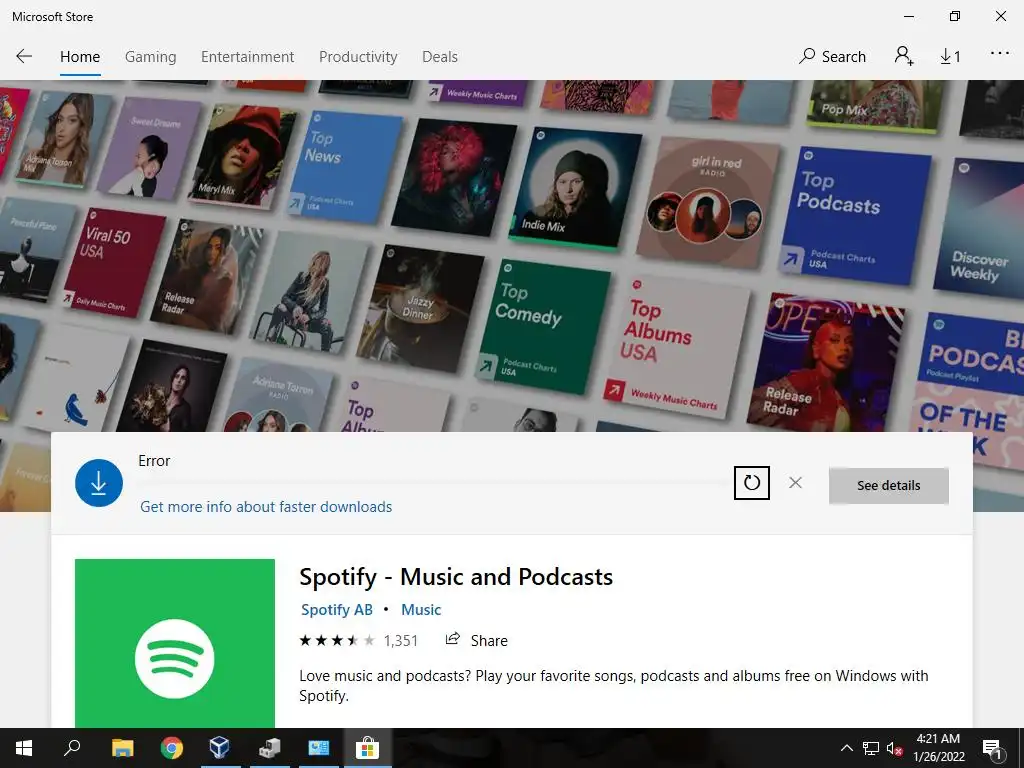The width and height of the screenshot is (1024, 768).
Task: Click the star rating for Spotify
Action: tap(337, 641)
